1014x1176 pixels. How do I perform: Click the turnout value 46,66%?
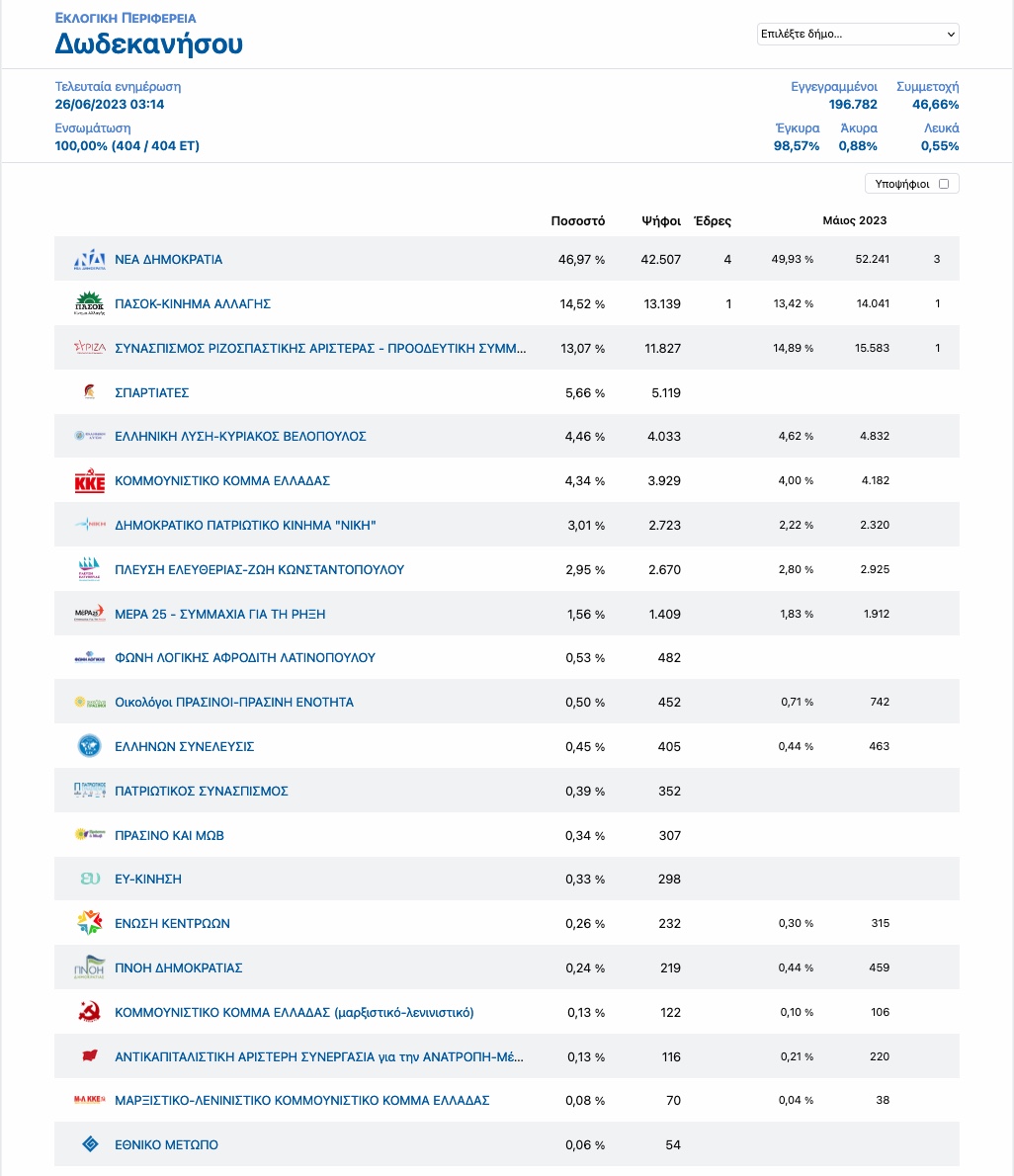click(935, 104)
